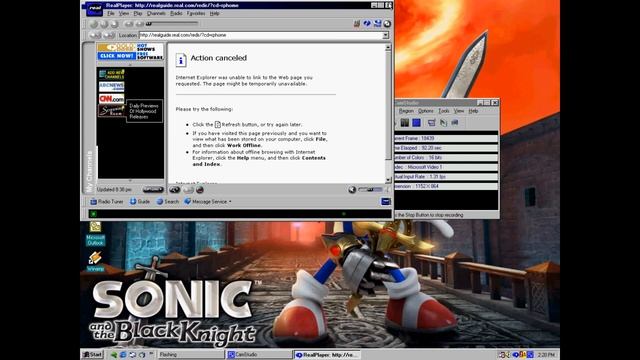Open the View menu in CamStudio
This screenshot has width=640, height=360.
459,111
